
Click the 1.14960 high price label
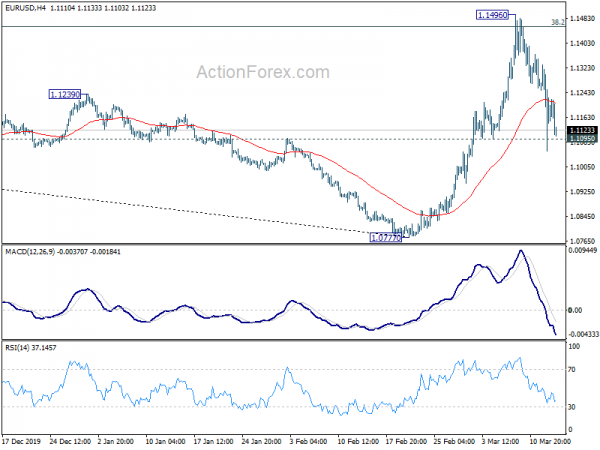tap(492, 15)
